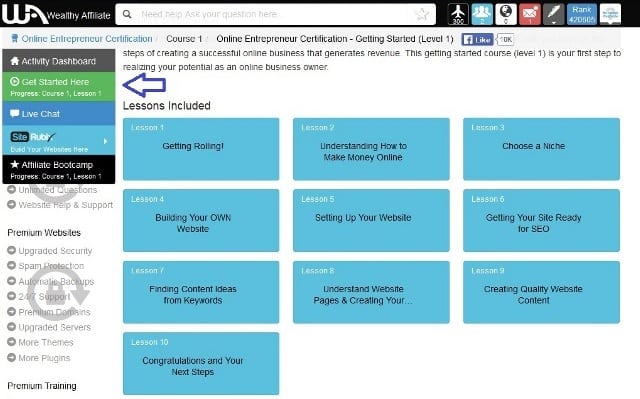This screenshot has height=399, width=640.
Task: Open Lesson 5 Setting Up Your Website
Action: (x=371, y=220)
